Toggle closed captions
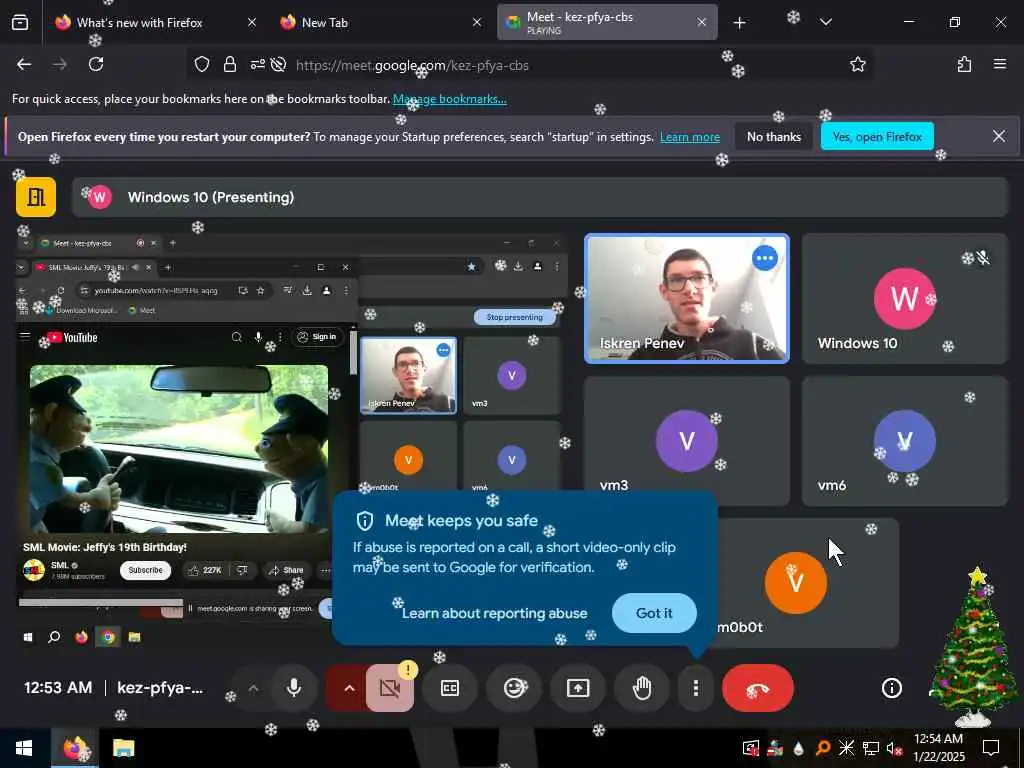The height and width of the screenshot is (768, 1024). (x=450, y=688)
